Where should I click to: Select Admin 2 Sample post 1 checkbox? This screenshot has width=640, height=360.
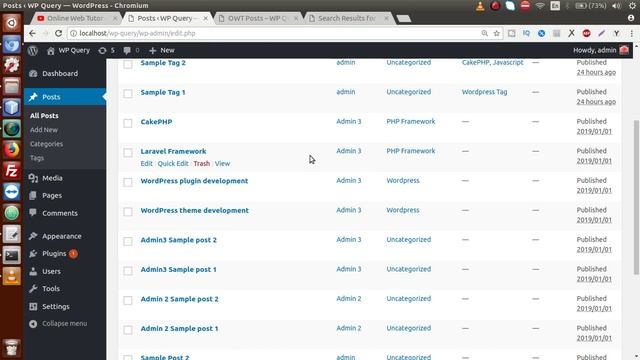pos(128,329)
